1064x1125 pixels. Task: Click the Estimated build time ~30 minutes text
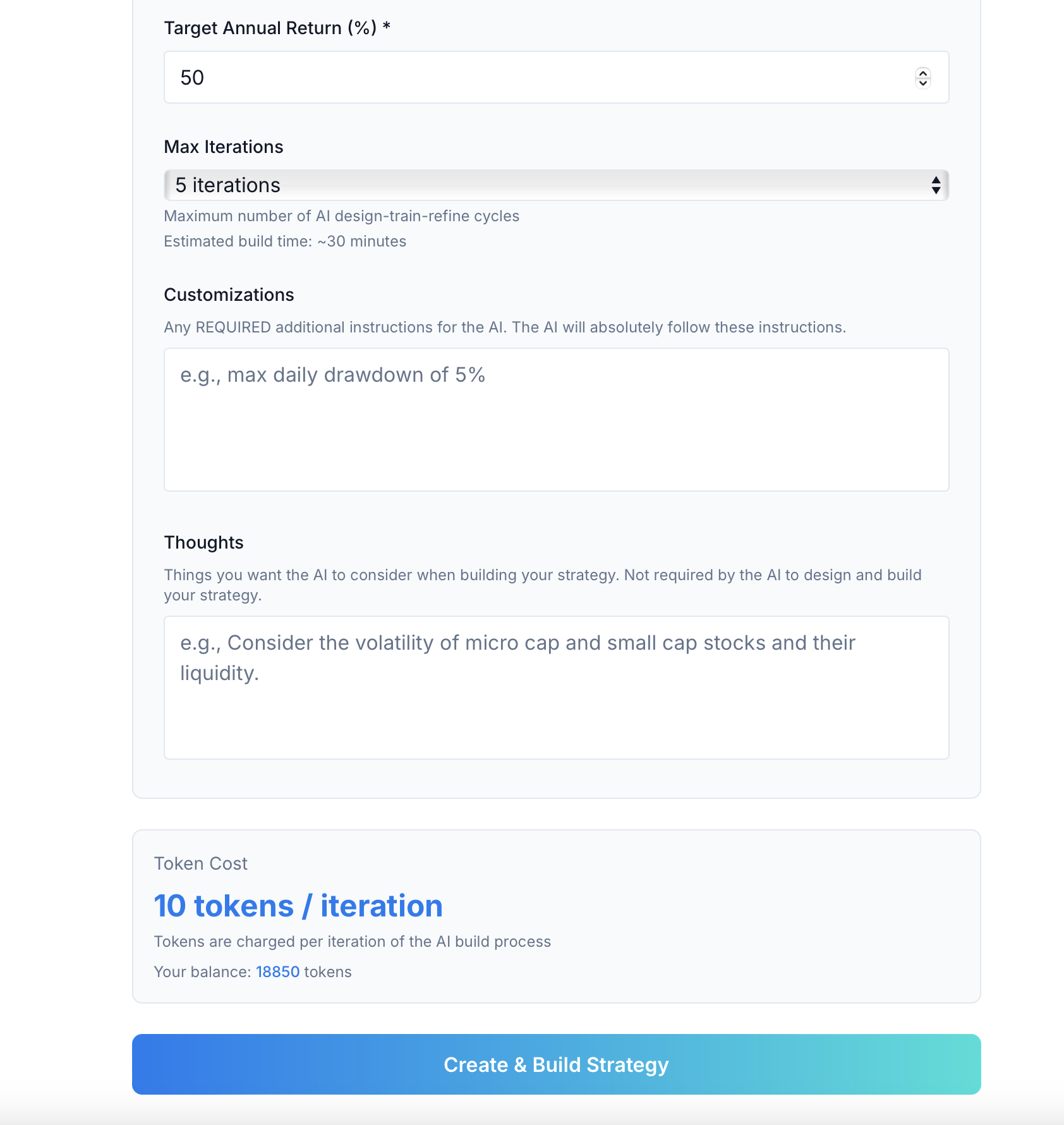click(284, 241)
